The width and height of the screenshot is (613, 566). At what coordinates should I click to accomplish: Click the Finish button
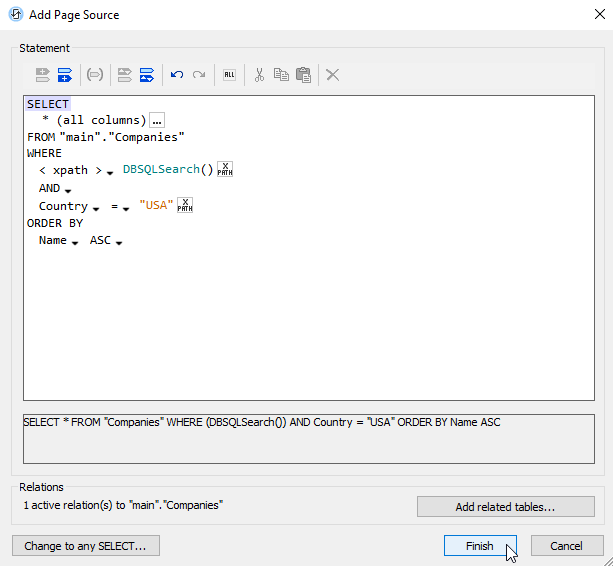point(480,546)
